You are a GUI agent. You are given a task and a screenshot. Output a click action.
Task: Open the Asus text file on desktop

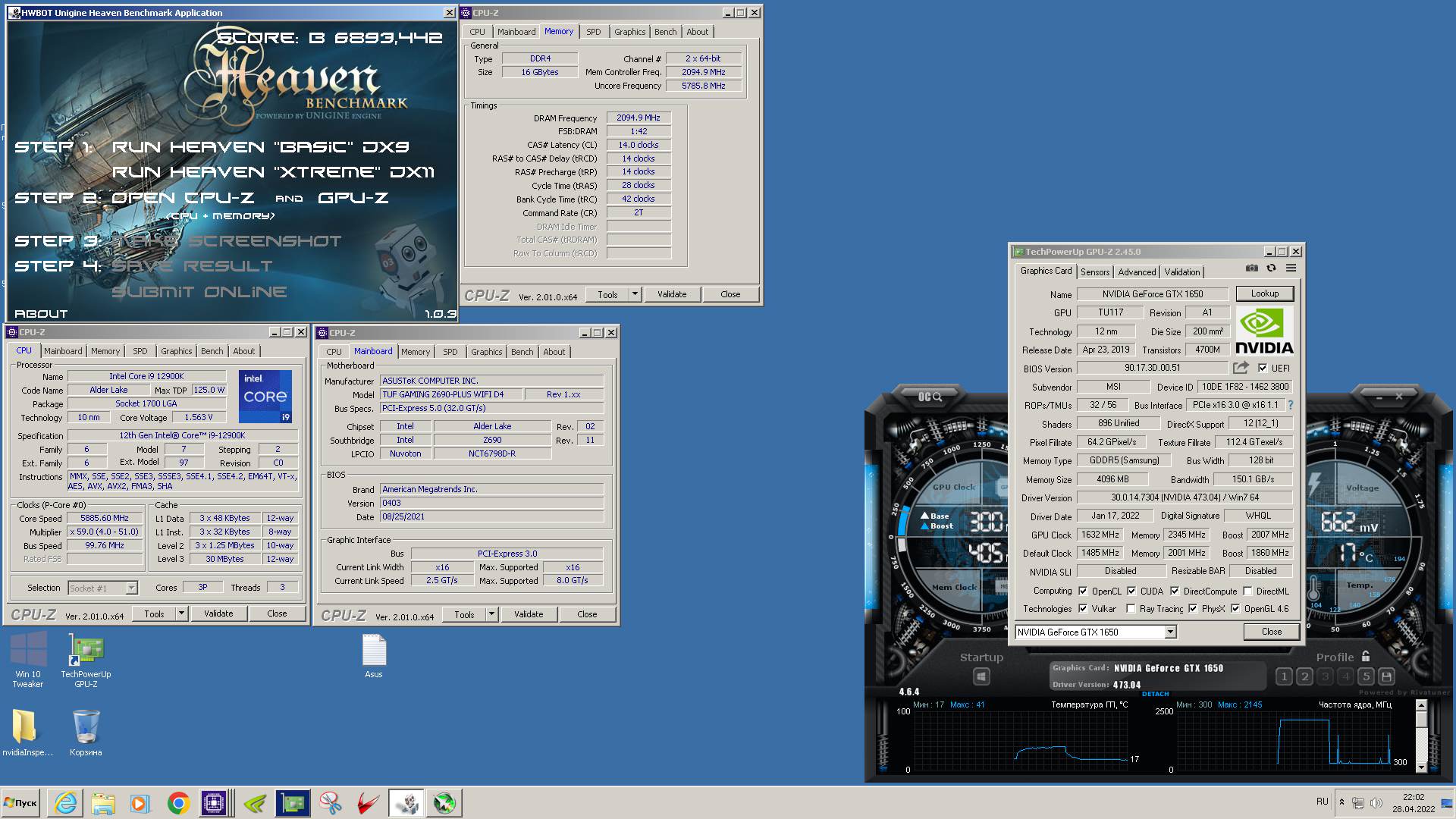point(374,656)
